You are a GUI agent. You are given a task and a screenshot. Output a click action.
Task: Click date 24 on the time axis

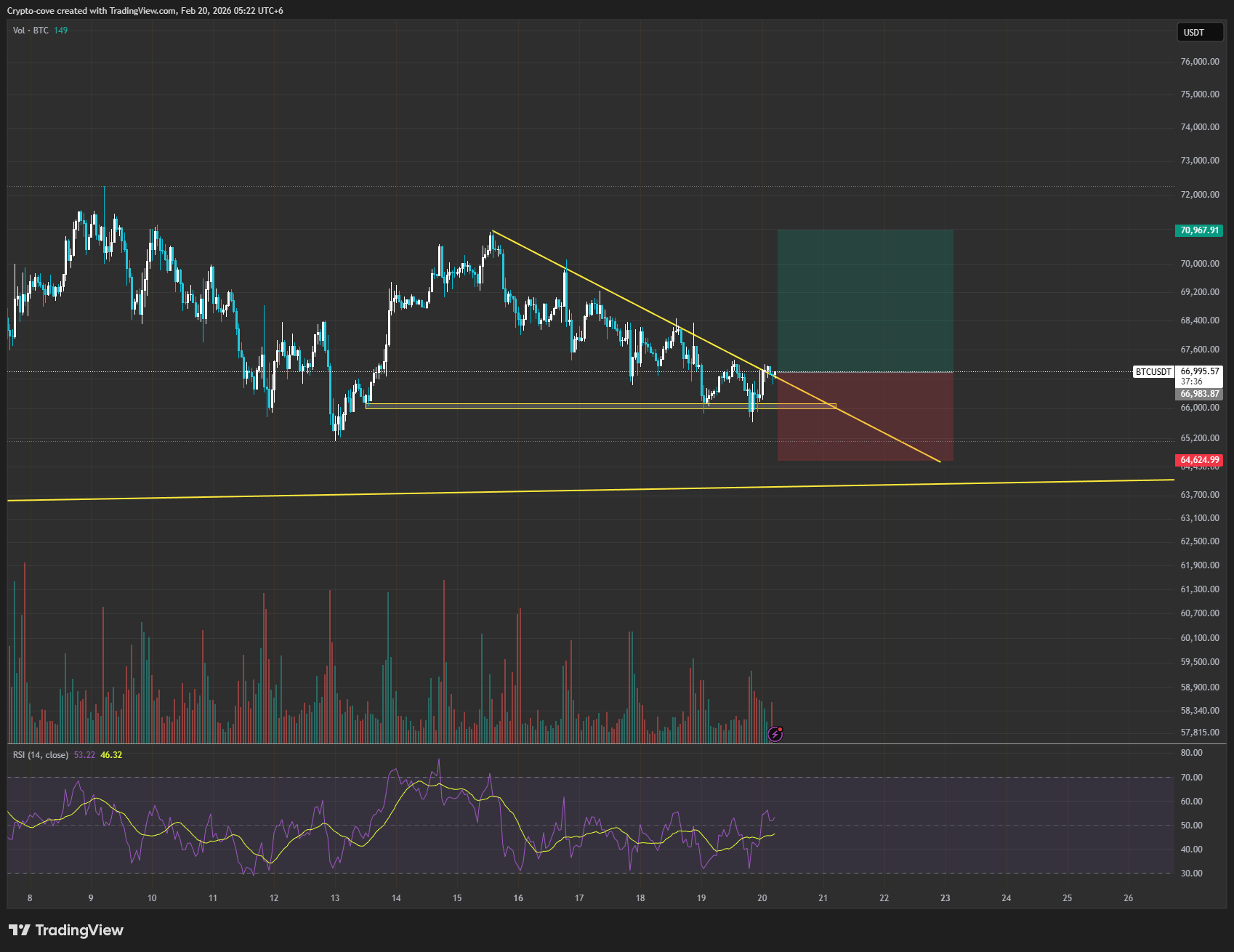pyautogui.click(x=1007, y=898)
